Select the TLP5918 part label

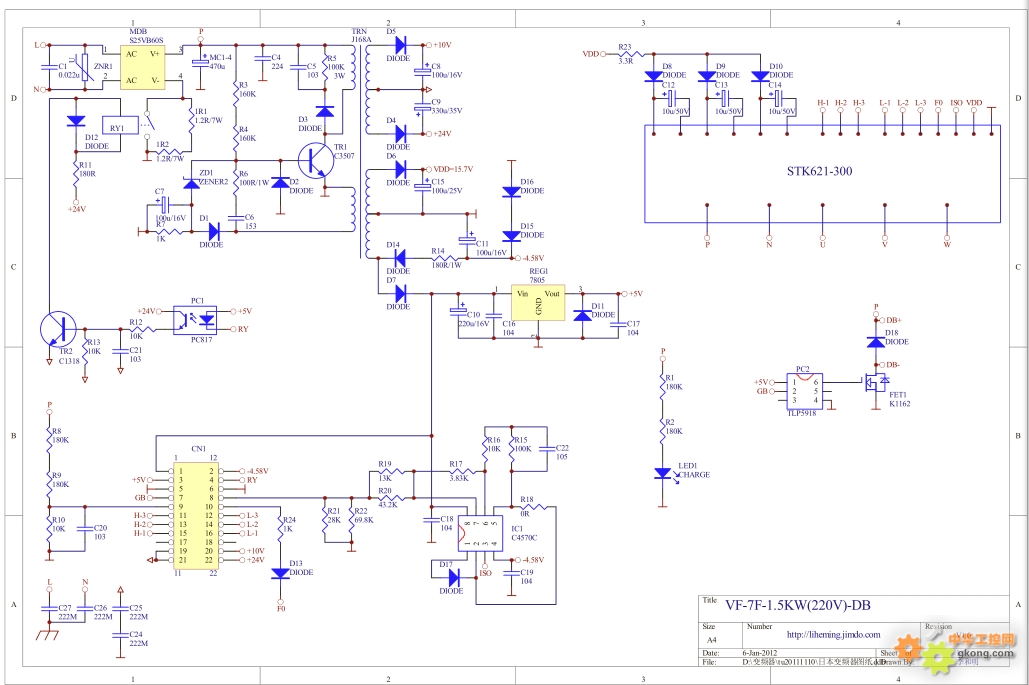802,413
